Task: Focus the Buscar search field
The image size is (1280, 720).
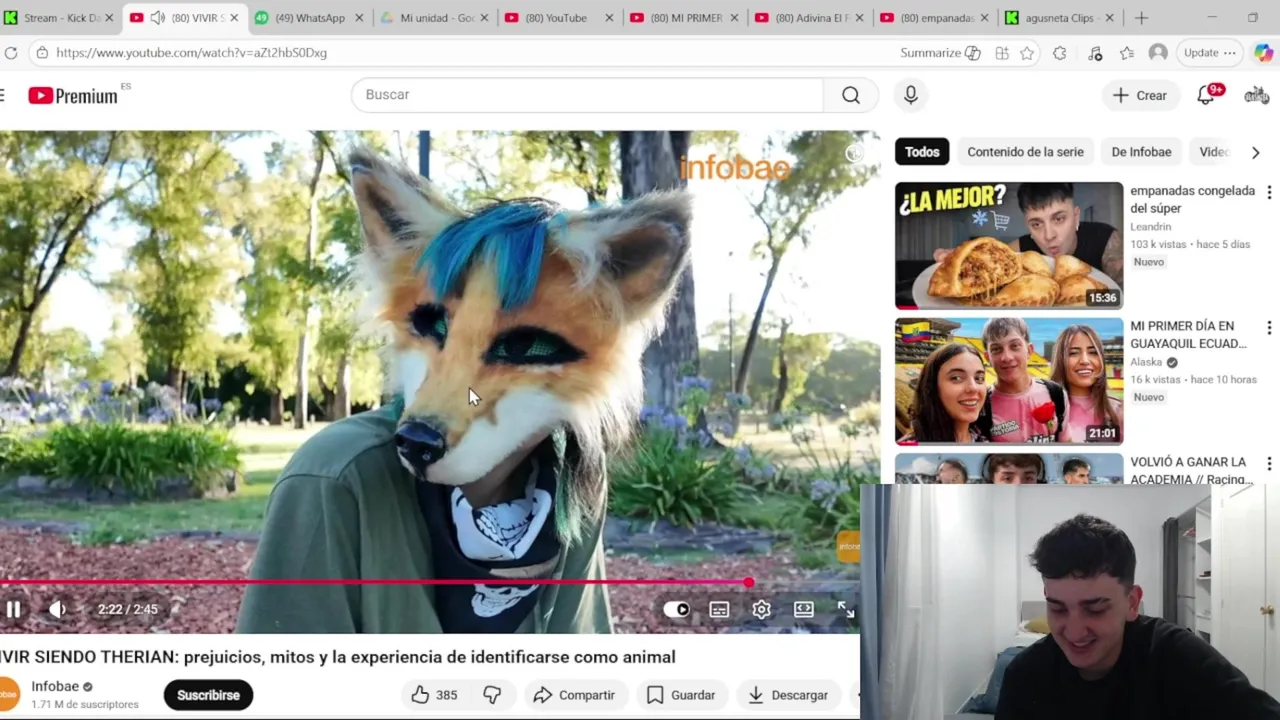Action: pos(587,94)
